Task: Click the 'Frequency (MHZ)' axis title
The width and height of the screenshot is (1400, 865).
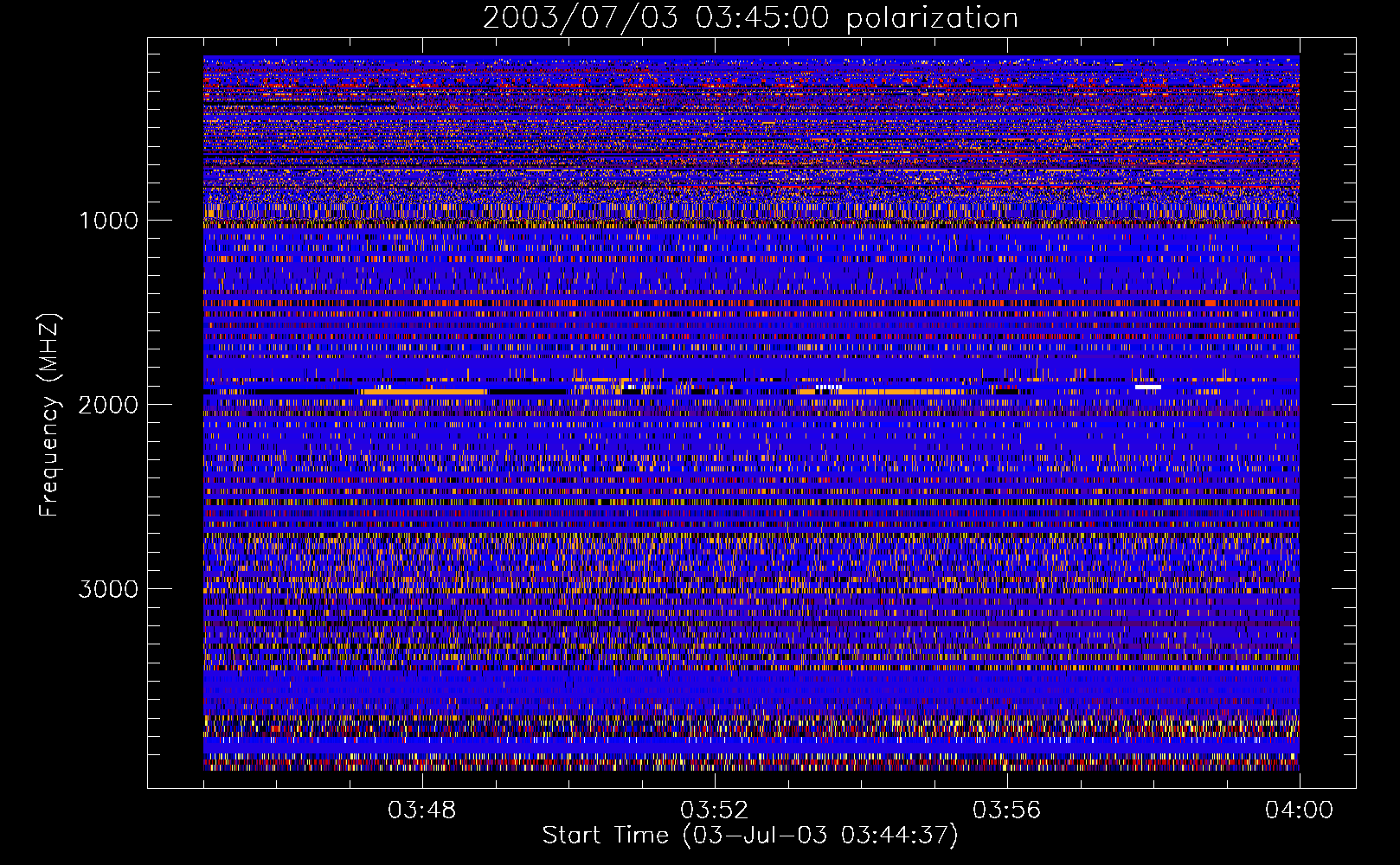Action: (49, 415)
